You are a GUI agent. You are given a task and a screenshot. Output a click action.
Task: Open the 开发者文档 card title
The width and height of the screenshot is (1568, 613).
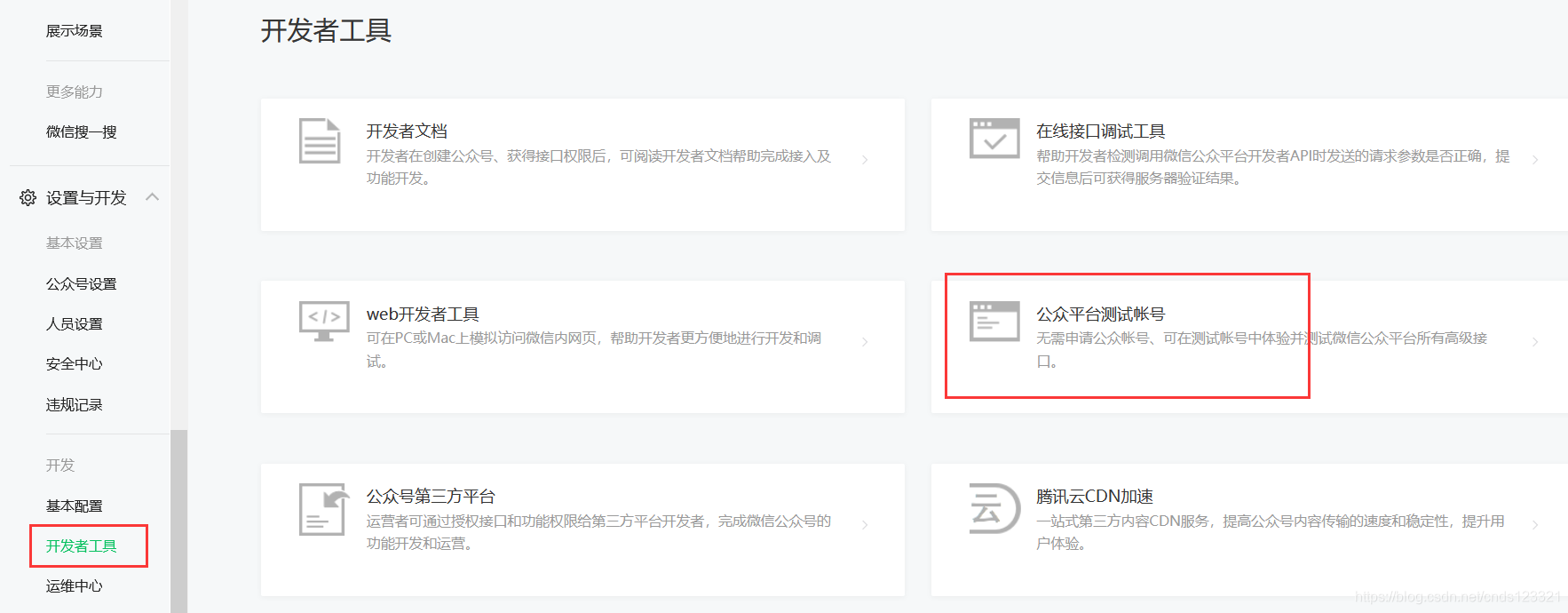point(407,131)
